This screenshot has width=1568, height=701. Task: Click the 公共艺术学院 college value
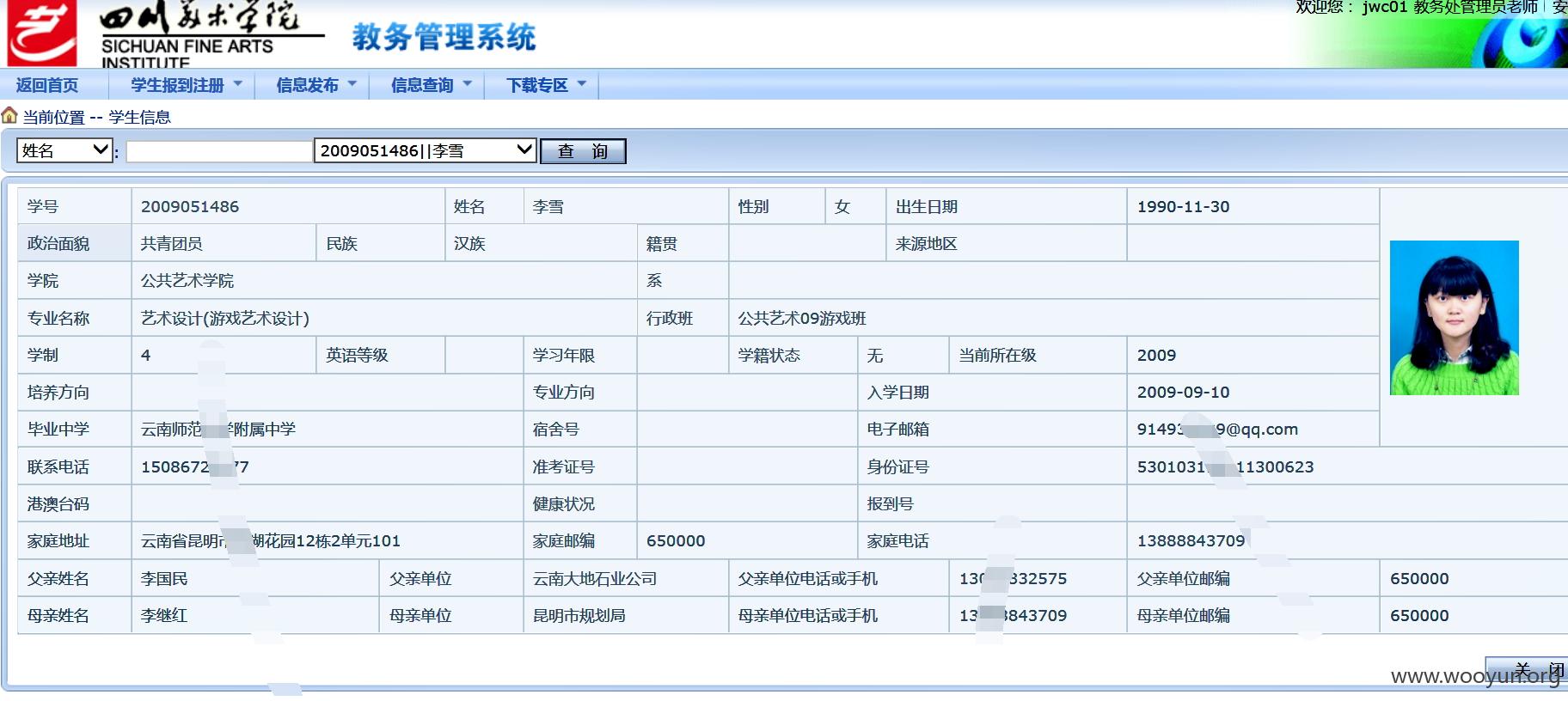[187, 281]
